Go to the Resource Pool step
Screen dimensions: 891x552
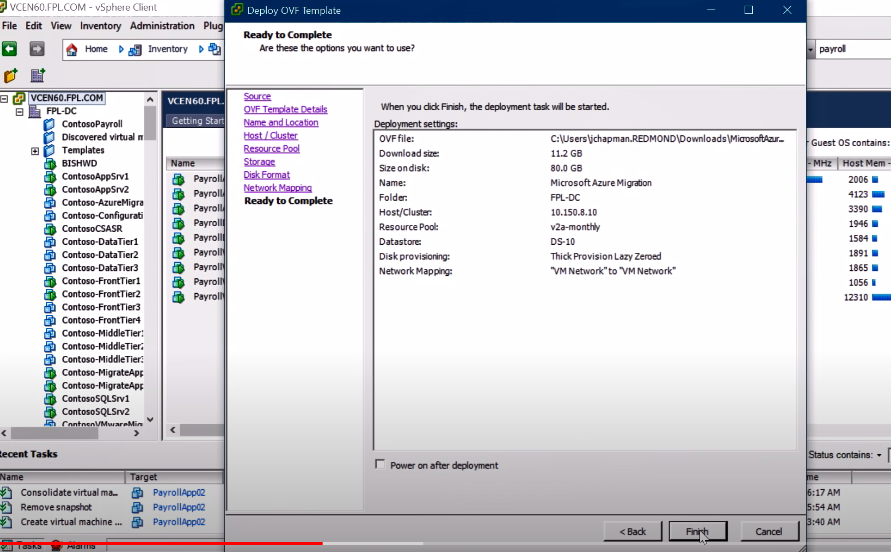[271, 148]
